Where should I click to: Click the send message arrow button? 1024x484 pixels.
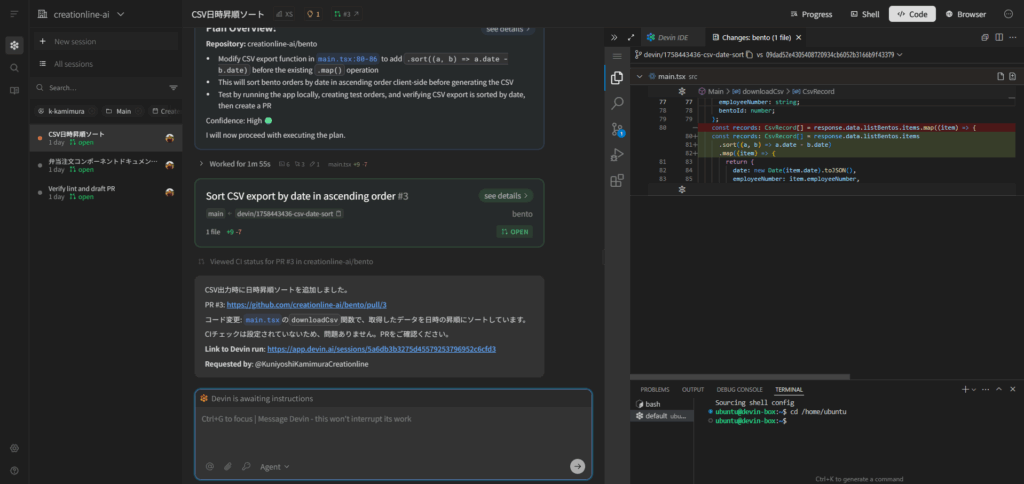point(577,466)
